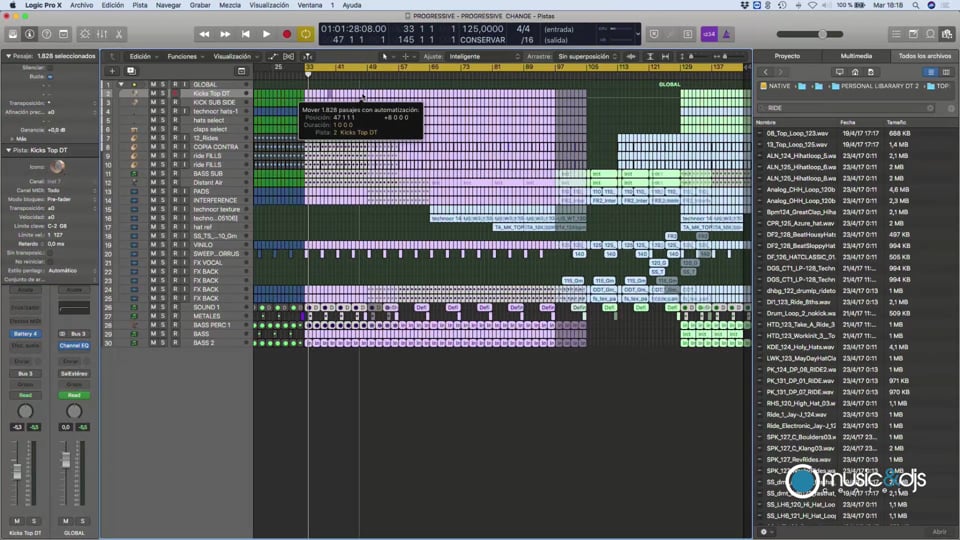Open Quick Help question mark button
The width and height of the screenshot is (960, 540).
click(47, 34)
